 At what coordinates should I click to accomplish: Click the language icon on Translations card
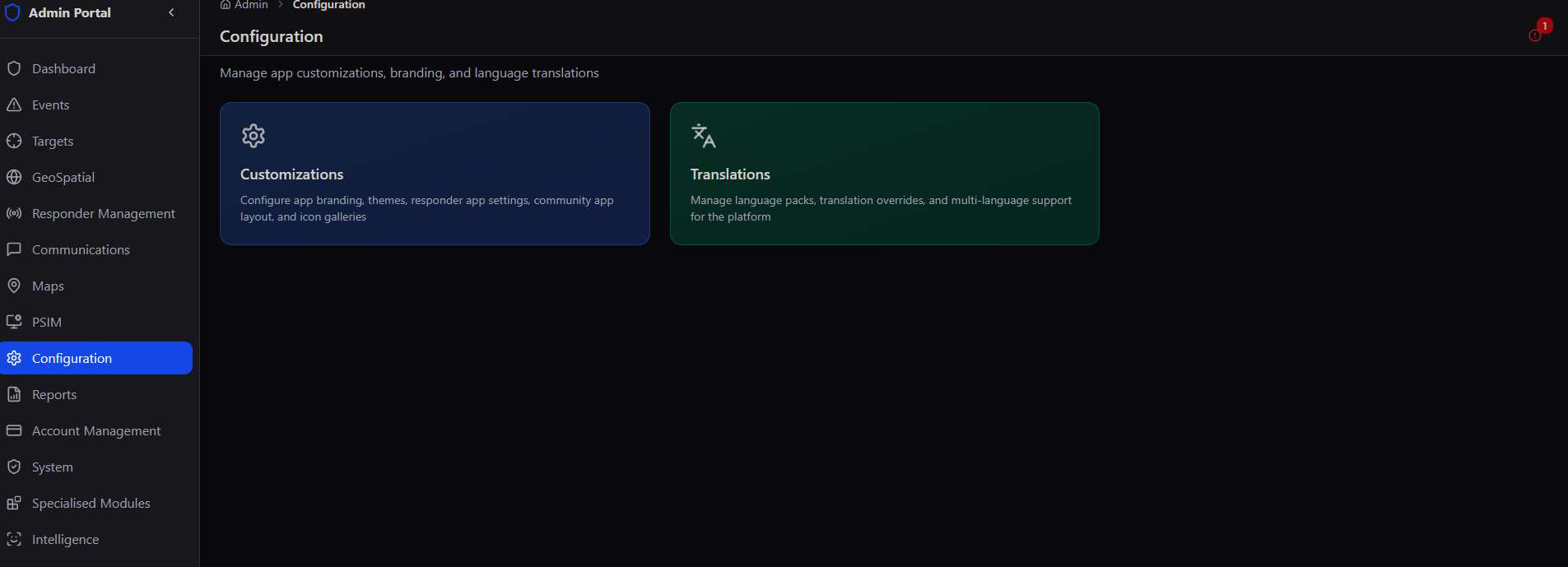pos(704,136)
